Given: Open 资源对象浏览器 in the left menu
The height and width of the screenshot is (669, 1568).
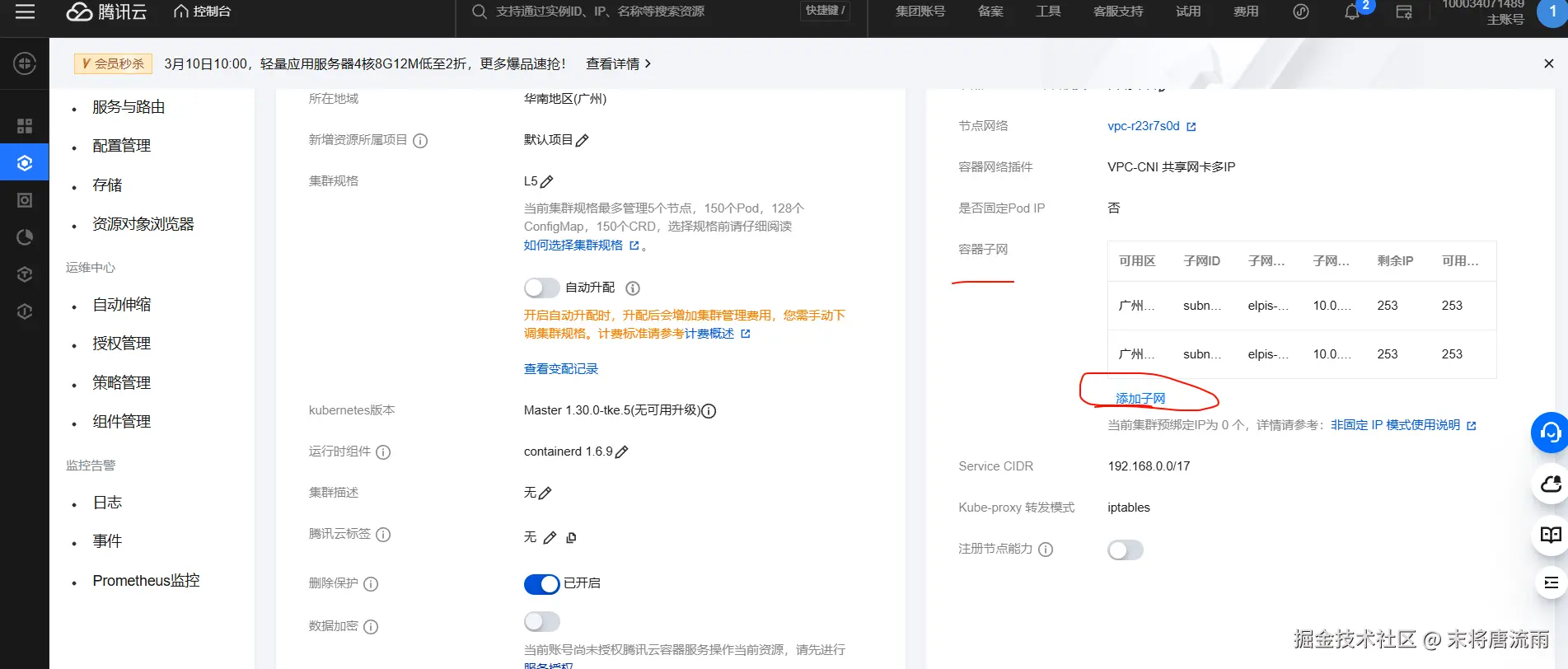Looking at the screenshot, I should 143,224.
